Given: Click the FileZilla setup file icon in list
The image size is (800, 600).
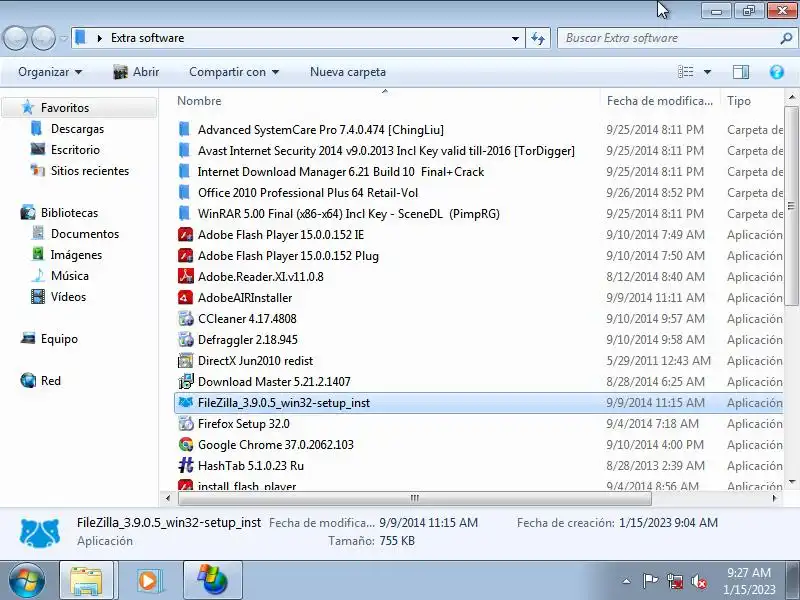Looking at the screenshot, I should [x=185, y=403].
